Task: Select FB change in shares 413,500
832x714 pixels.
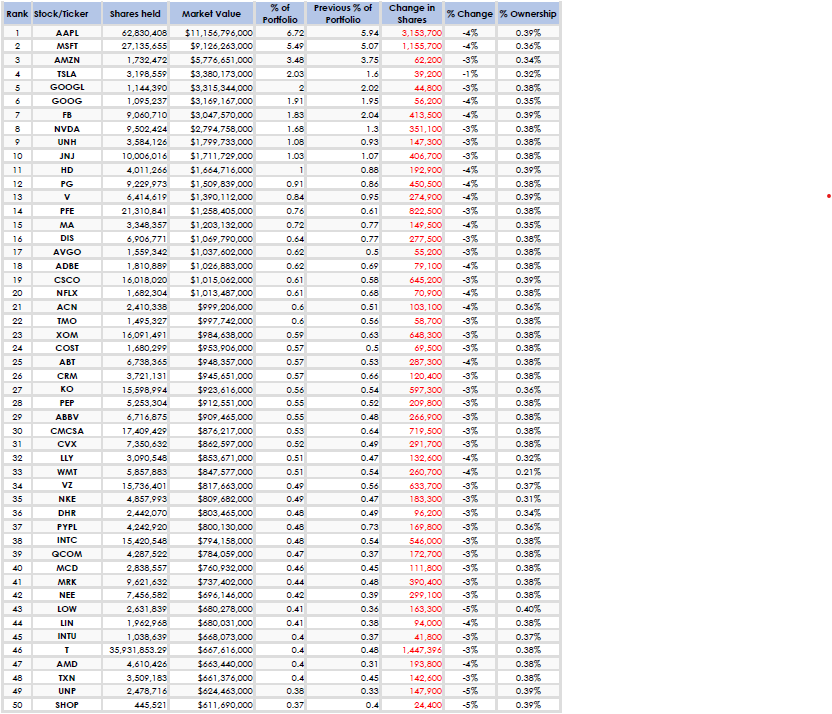Action: pyautogui.click(x=412, y=115)
